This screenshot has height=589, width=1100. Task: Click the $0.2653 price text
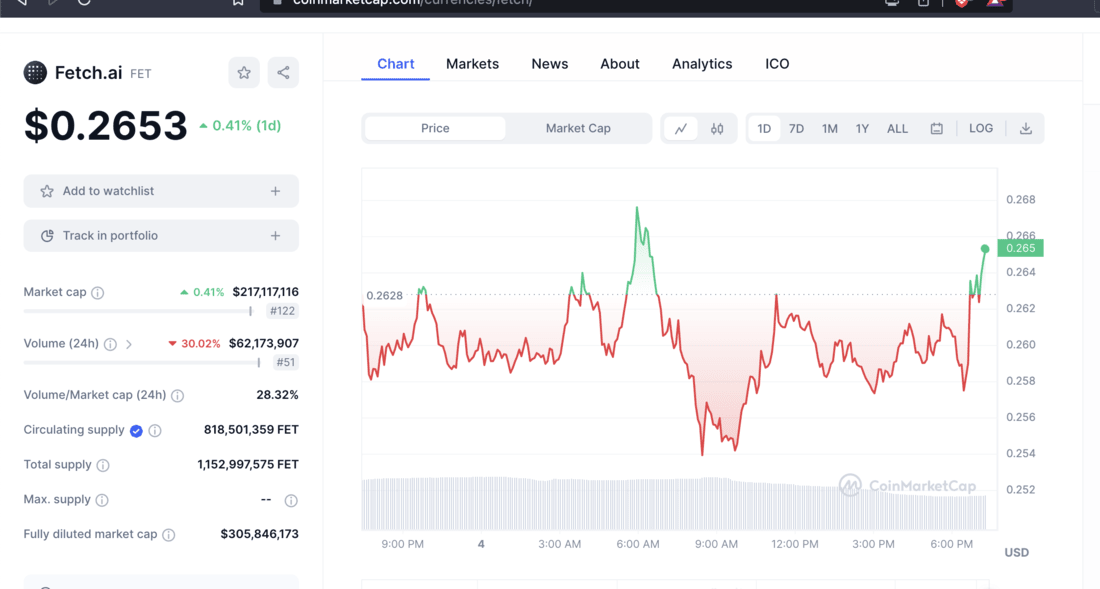point(105,126)
